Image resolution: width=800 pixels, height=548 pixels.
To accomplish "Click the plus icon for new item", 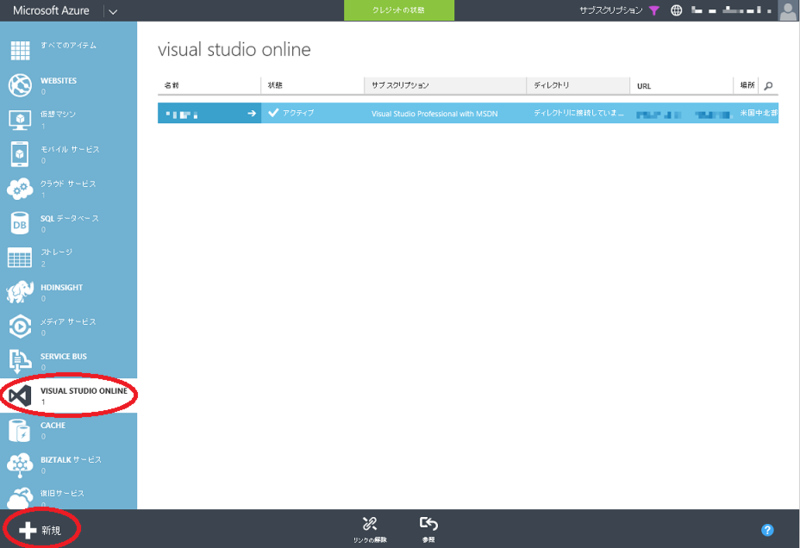I will click(x=28, y=530).
